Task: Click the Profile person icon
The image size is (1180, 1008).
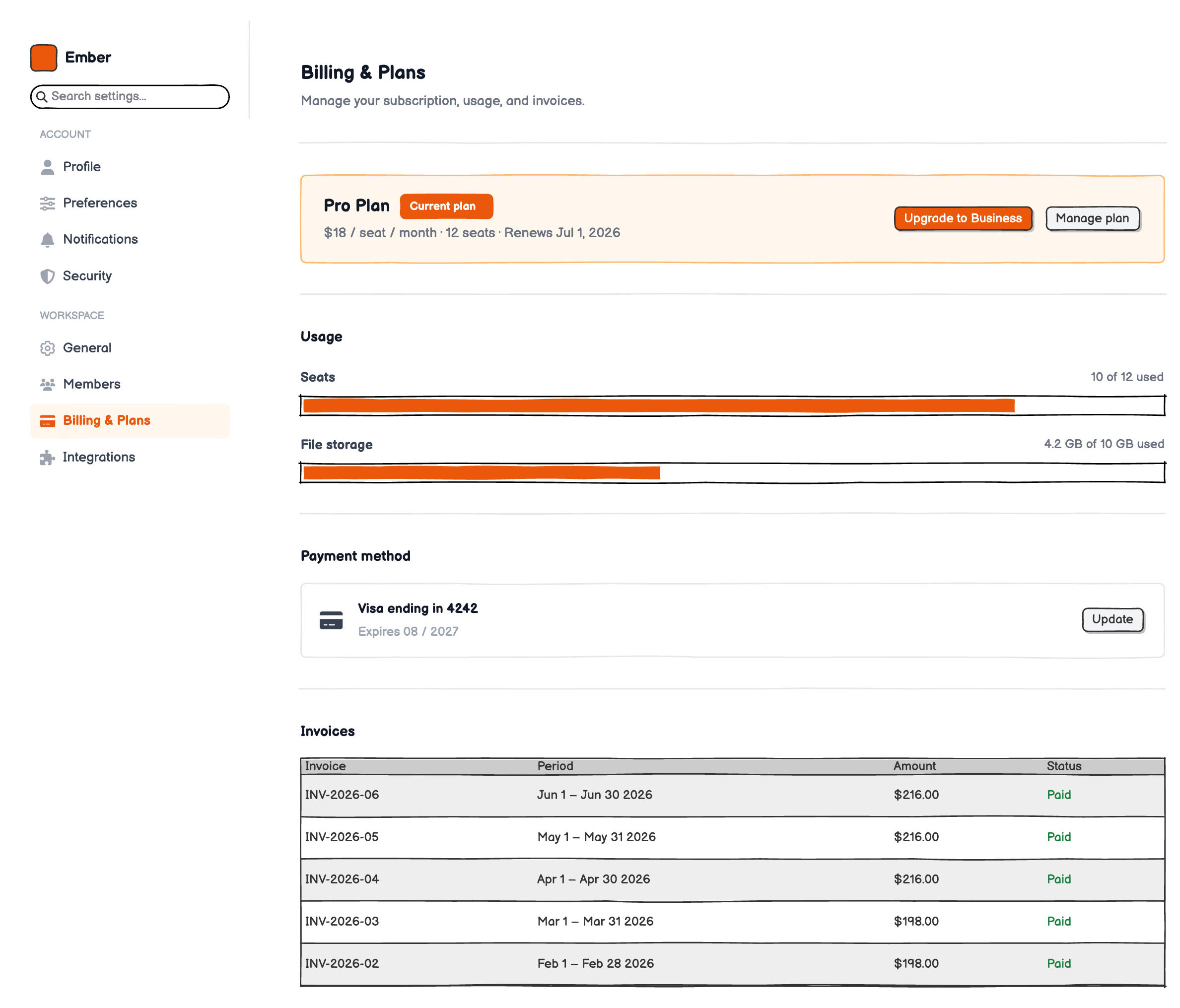Action: point(47,167)
